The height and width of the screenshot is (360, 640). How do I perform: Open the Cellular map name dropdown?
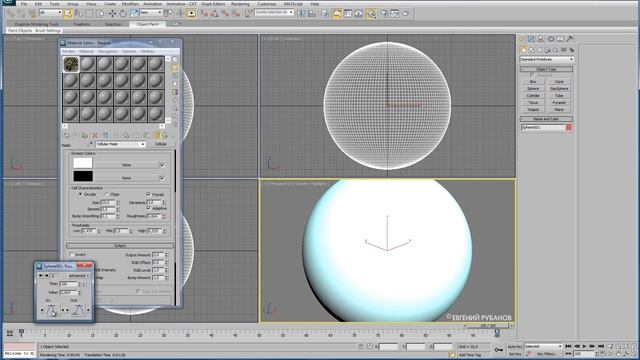pos(120,144)
